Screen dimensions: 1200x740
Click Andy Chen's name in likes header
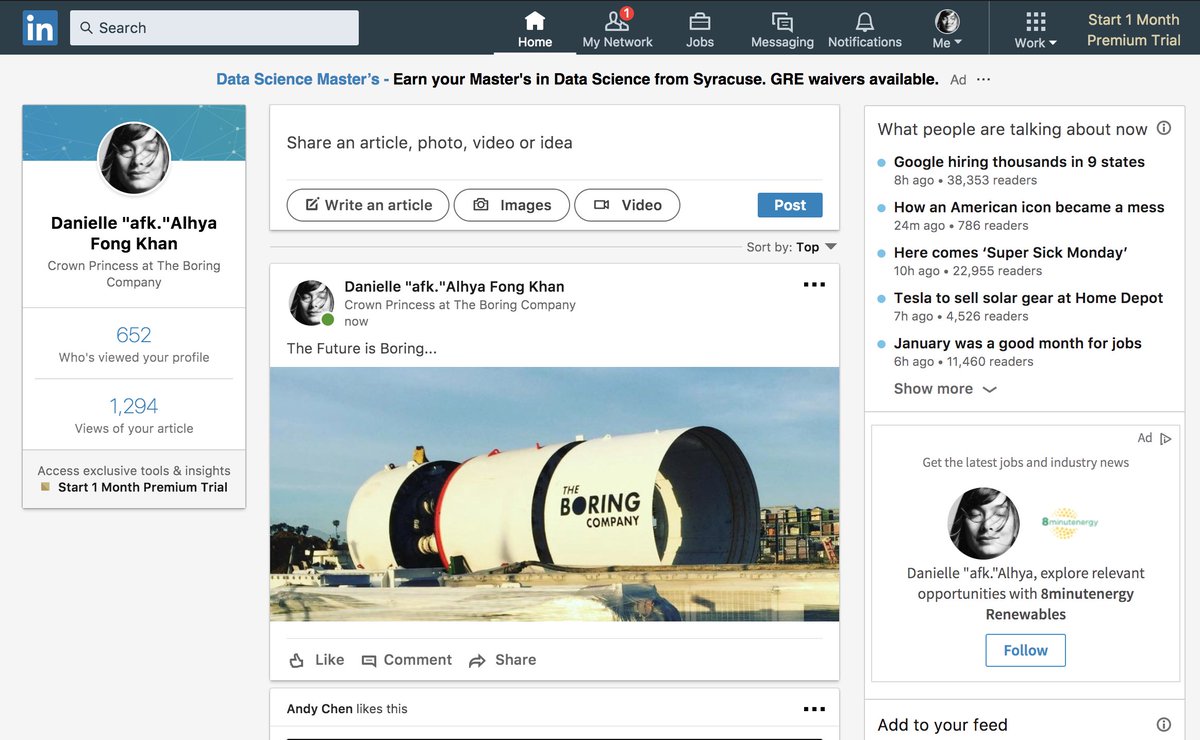[x=319, y=709]
